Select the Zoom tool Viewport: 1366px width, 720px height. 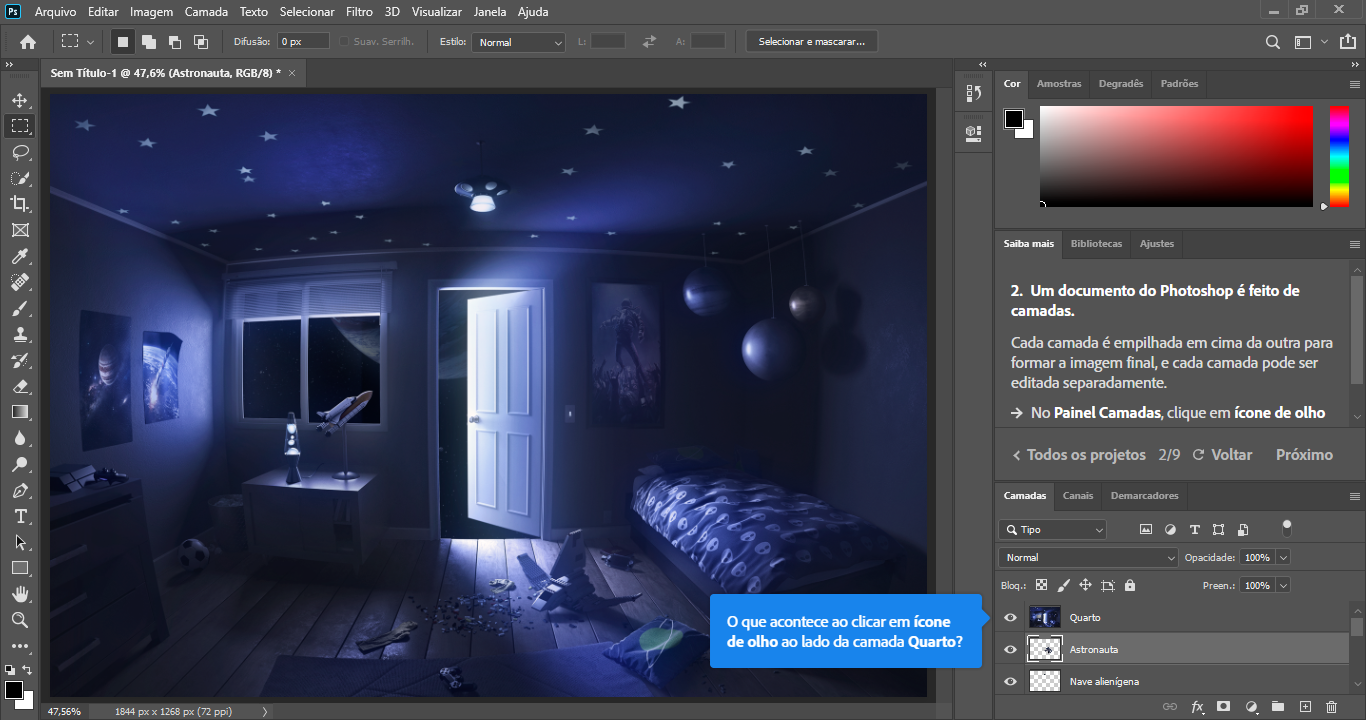click(x=20, y=620)
